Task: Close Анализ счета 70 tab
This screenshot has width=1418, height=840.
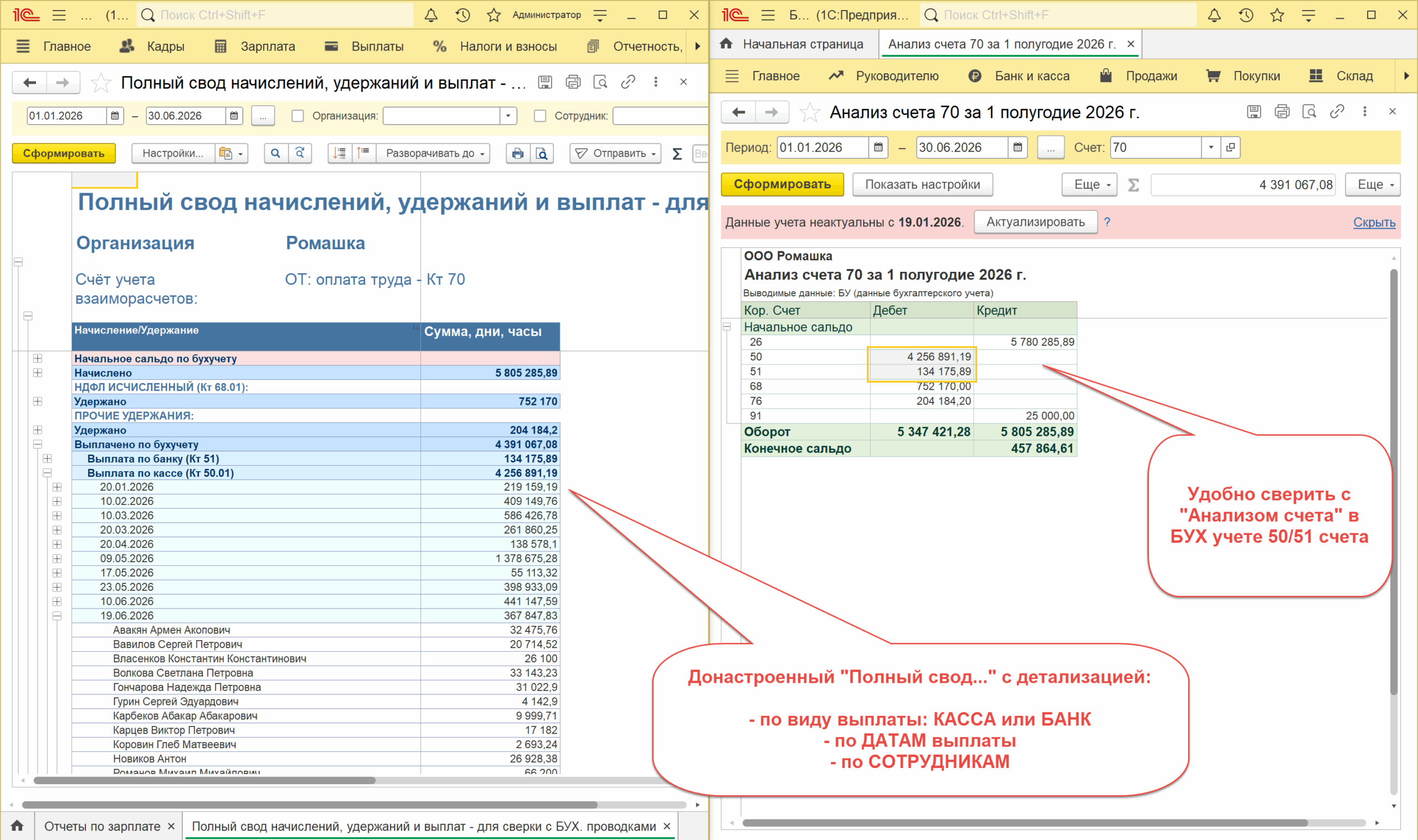Action: click(x=1131, y=44)
